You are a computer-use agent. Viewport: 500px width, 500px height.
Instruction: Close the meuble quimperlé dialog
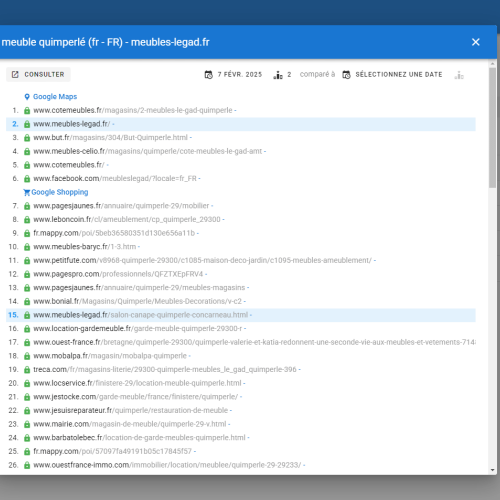[476, 42]
